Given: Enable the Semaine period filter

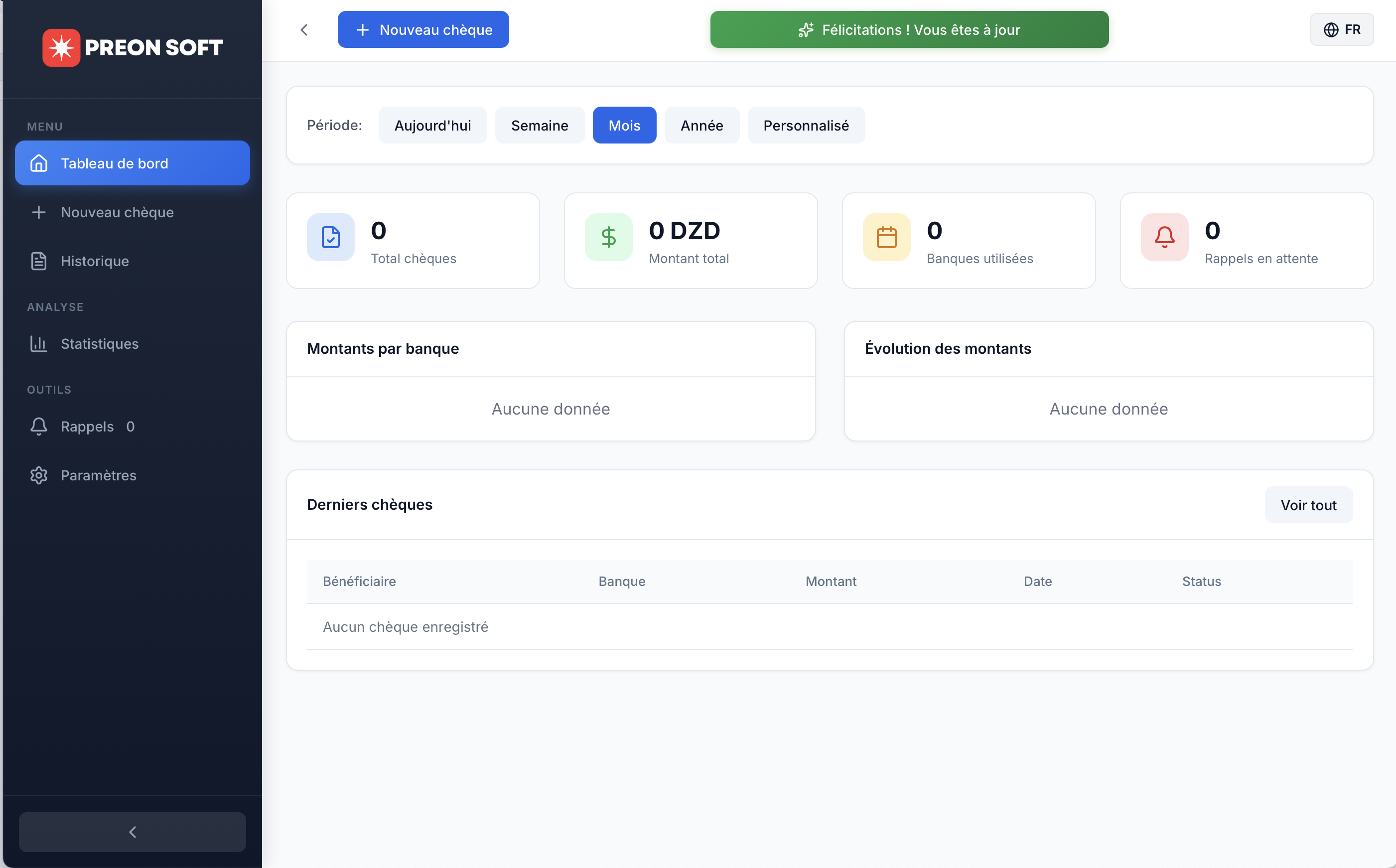Looking at the screenshot, I should (539, 125).
